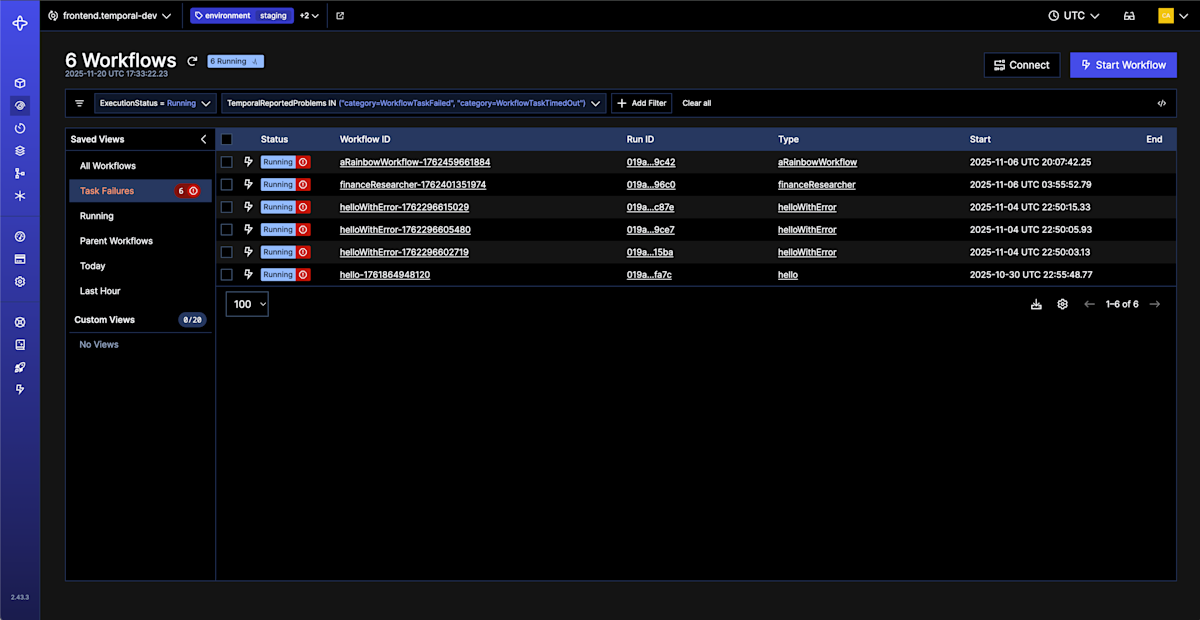Toggle the raw query code icon
Screen dimensions: 1200x620
[x=1161, y=103]
